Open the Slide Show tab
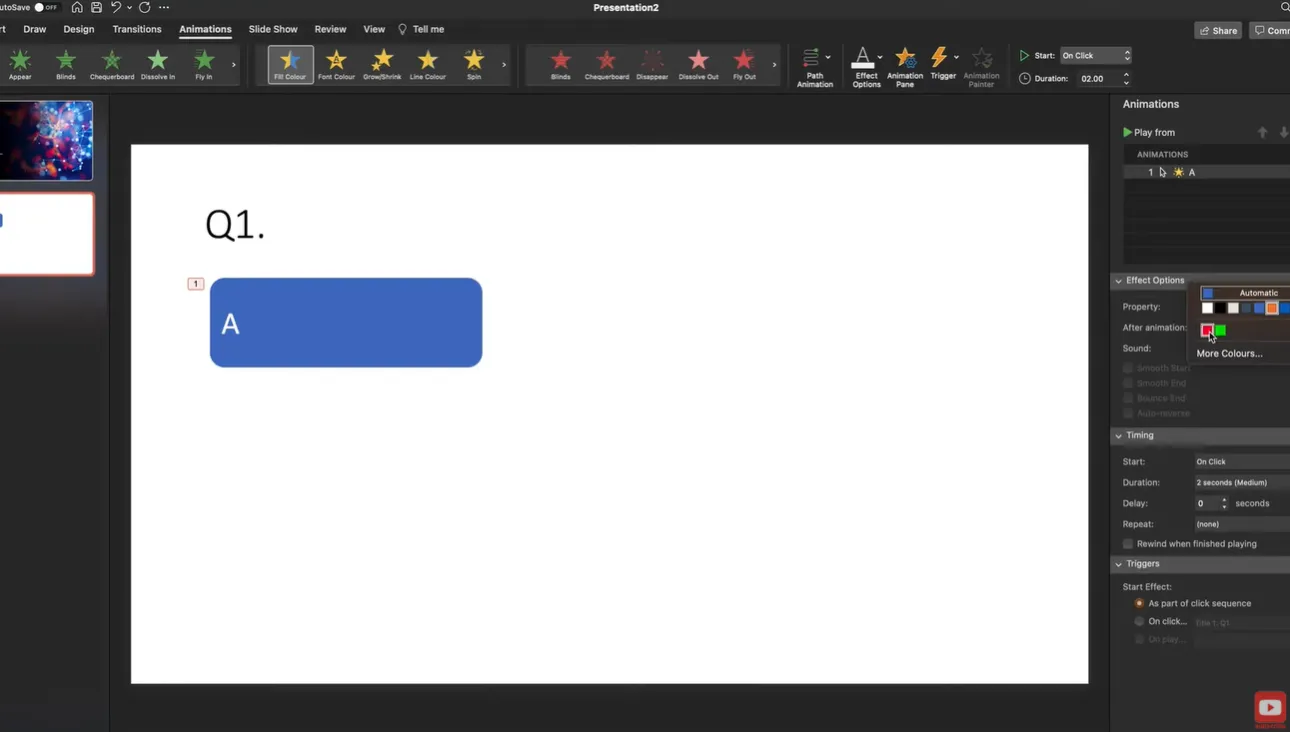 pyautogui.click(x=273, y=29)
